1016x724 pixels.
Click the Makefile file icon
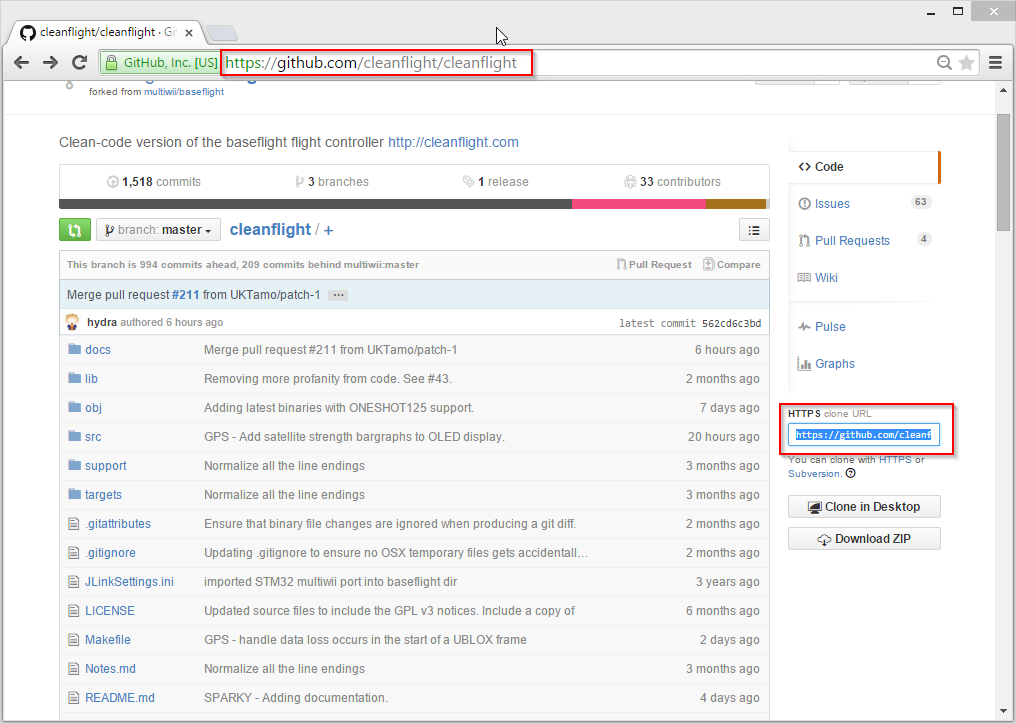point(74,640)
